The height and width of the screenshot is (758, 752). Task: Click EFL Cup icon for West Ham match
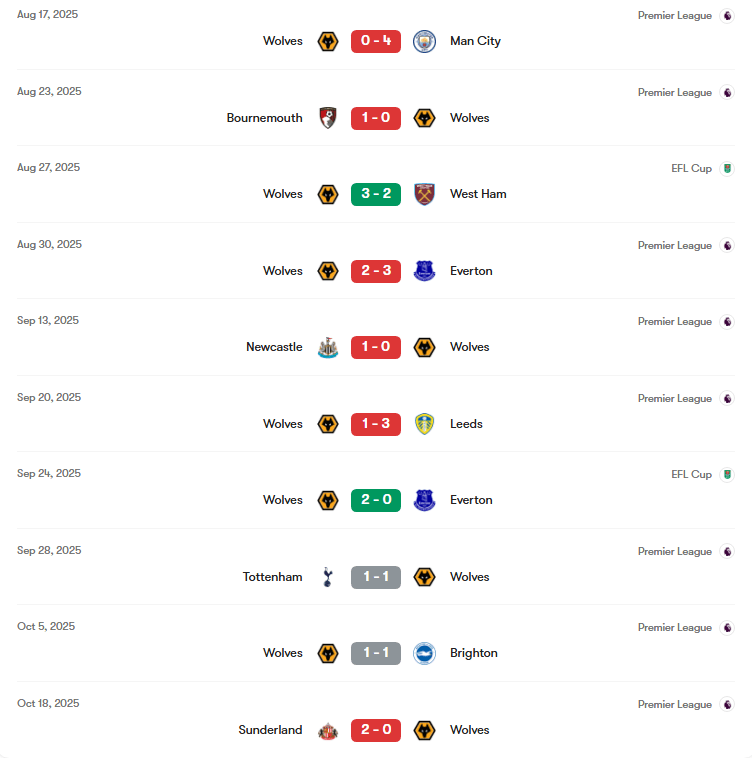(727, 168)
